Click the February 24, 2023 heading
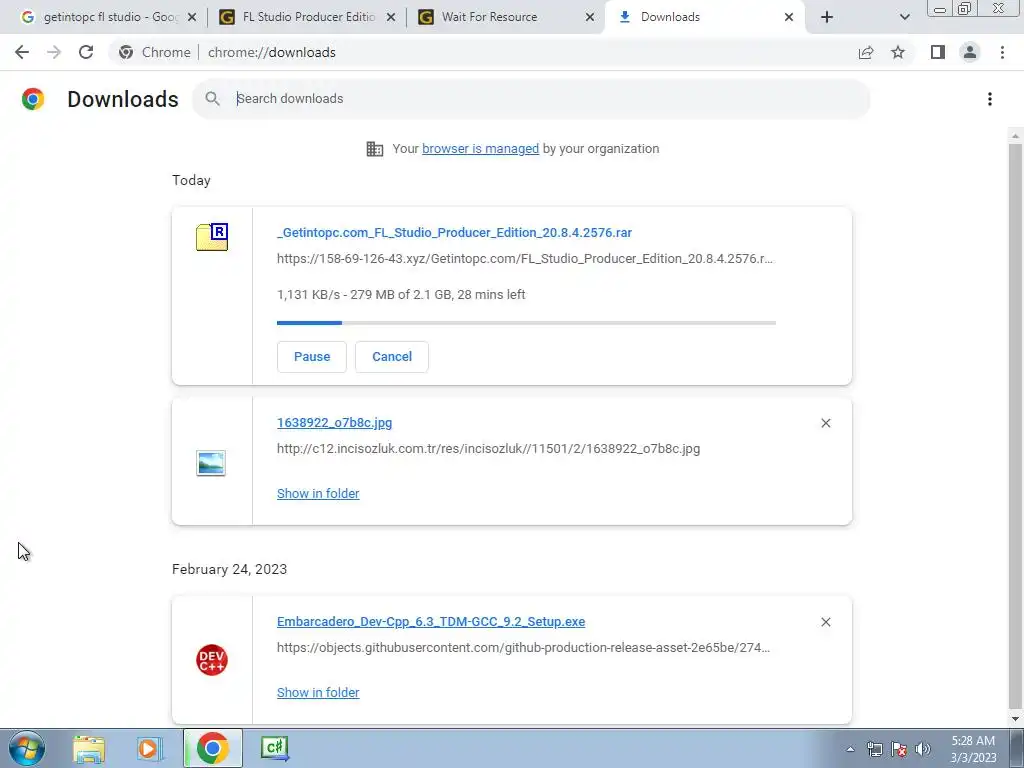 pos(229,569)
